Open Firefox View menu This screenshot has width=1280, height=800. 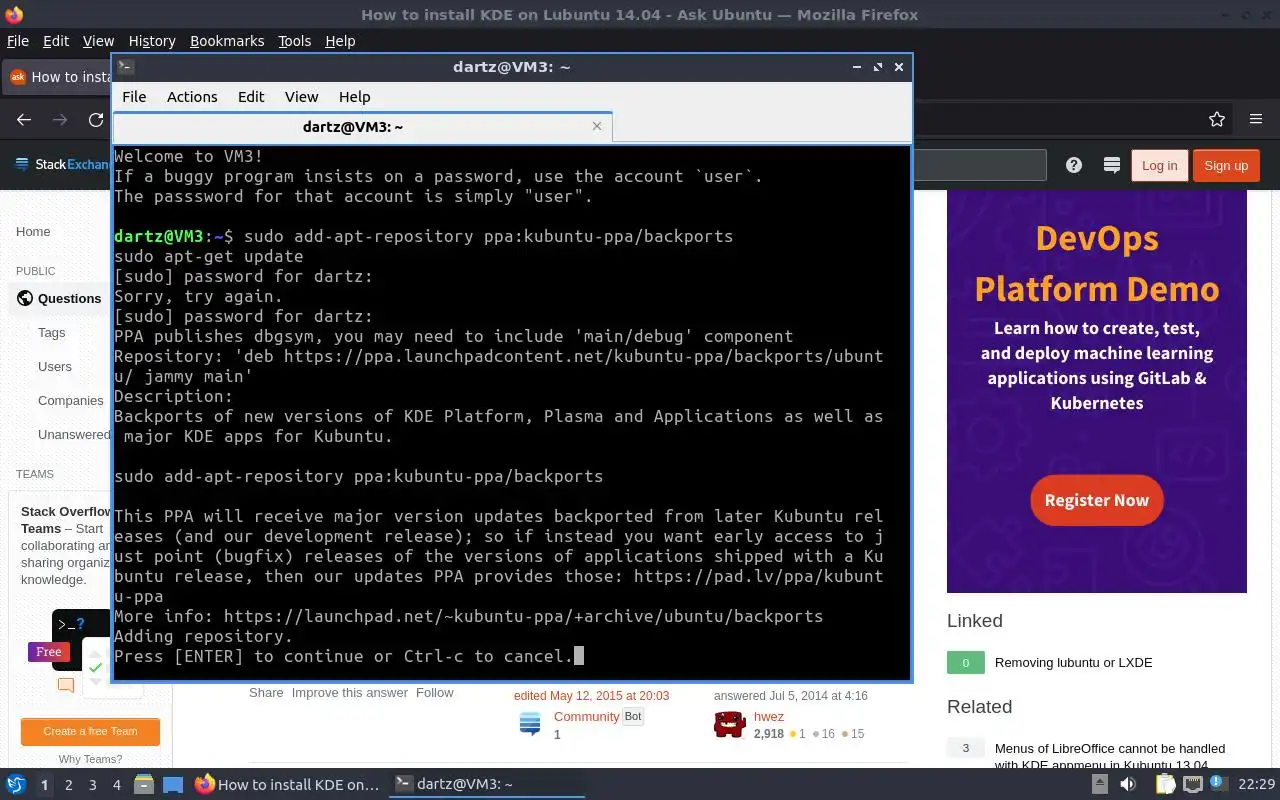pos(98,41)
